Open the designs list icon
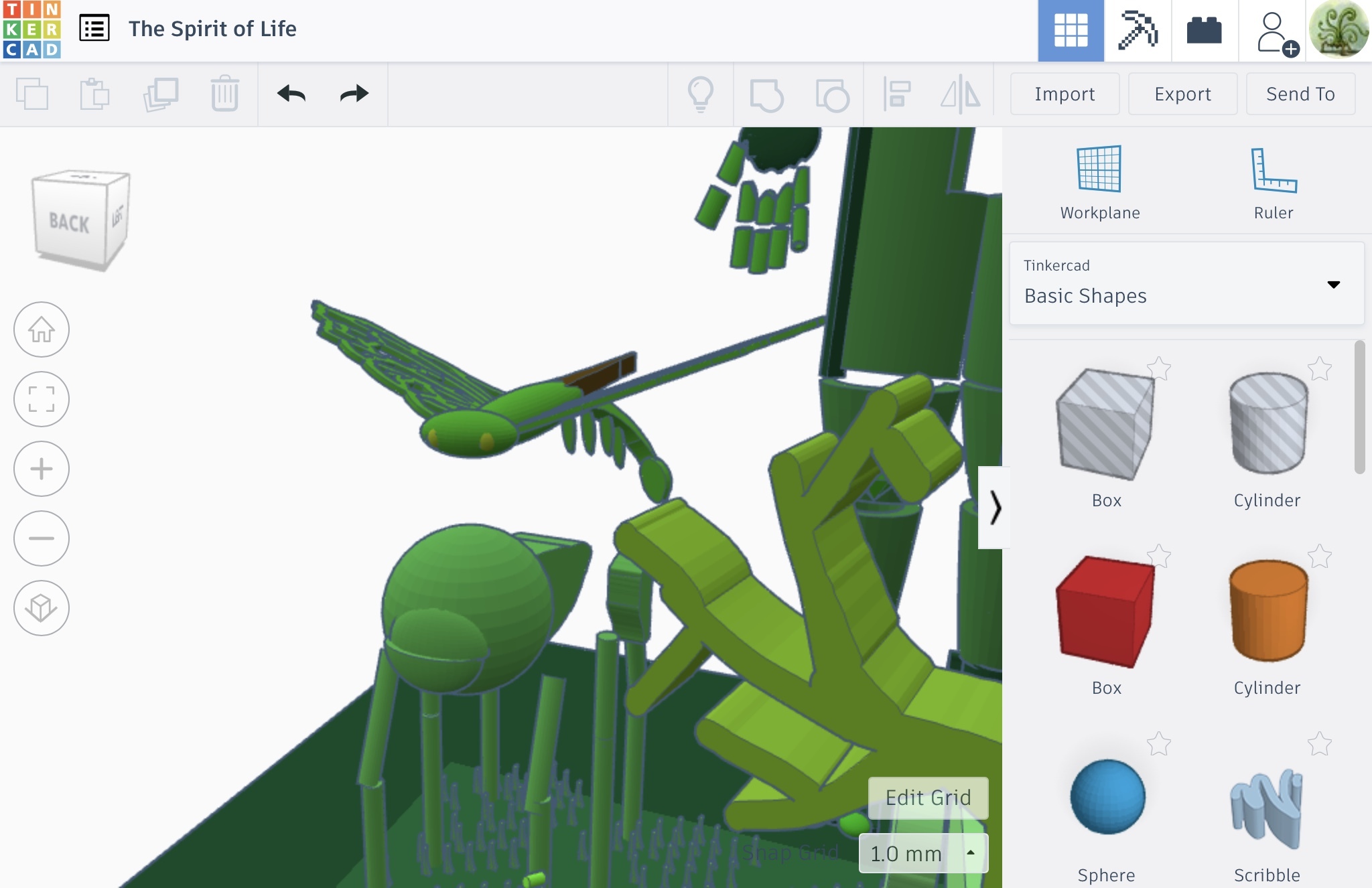Screen dimensions: 1372x888 click(x=94, y=29)
